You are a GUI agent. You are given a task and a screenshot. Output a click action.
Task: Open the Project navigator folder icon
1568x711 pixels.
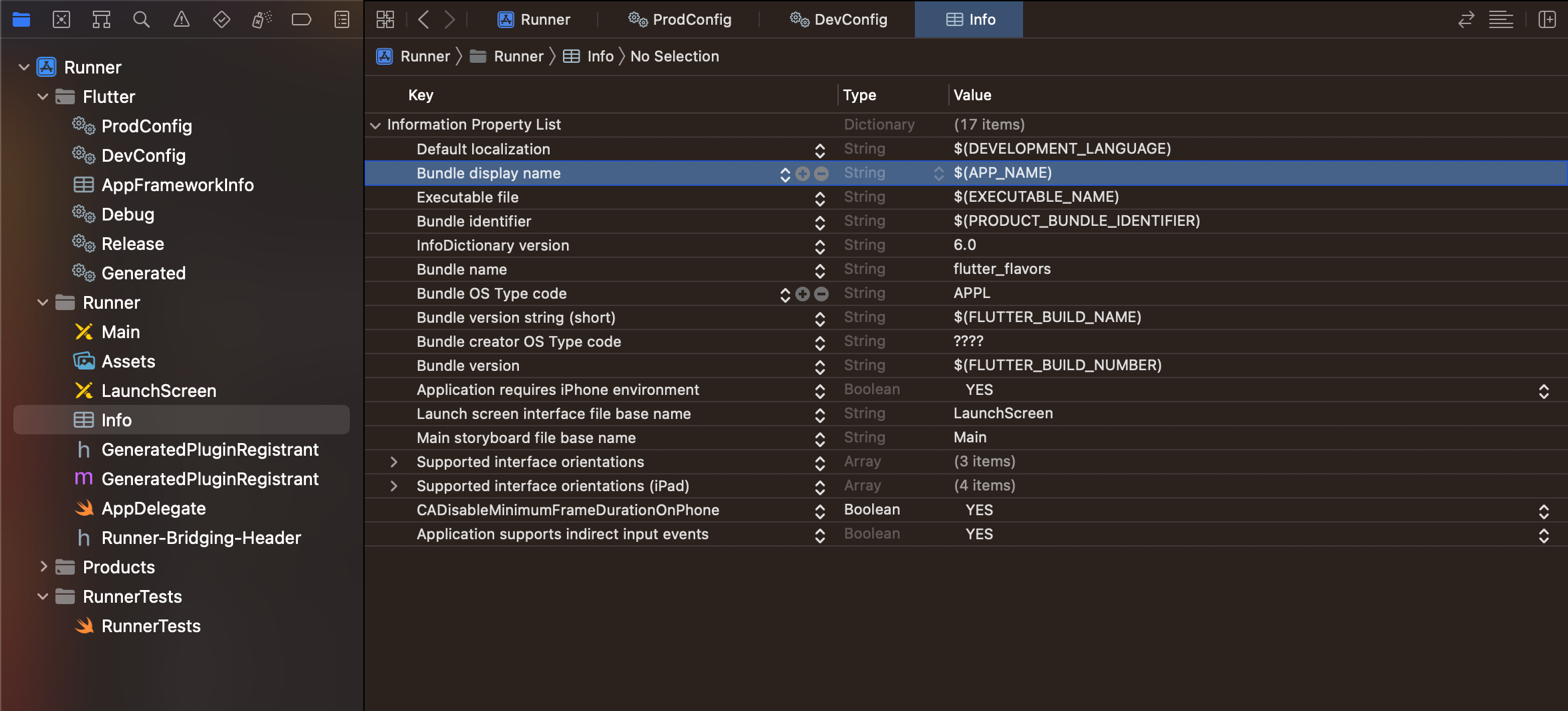(x=21, y=19)
